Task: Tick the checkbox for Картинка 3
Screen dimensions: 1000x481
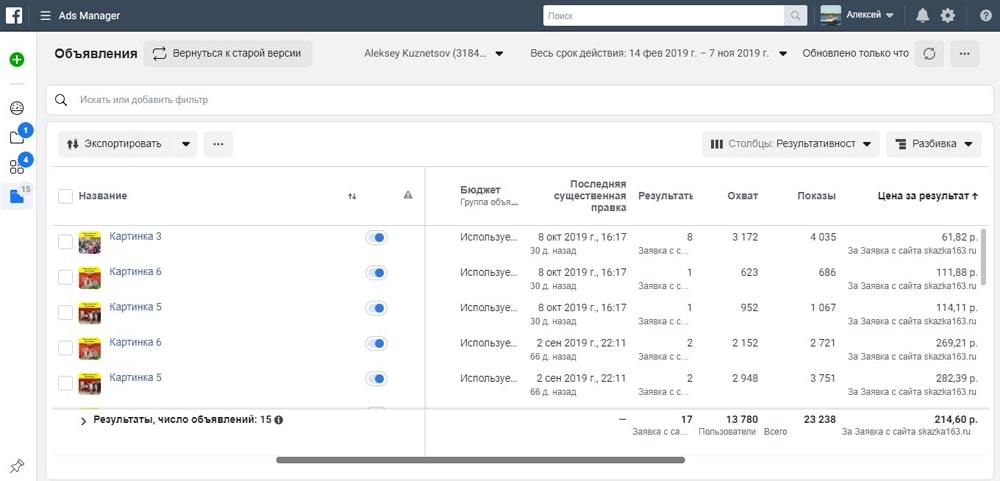Action: pos(65,242)
